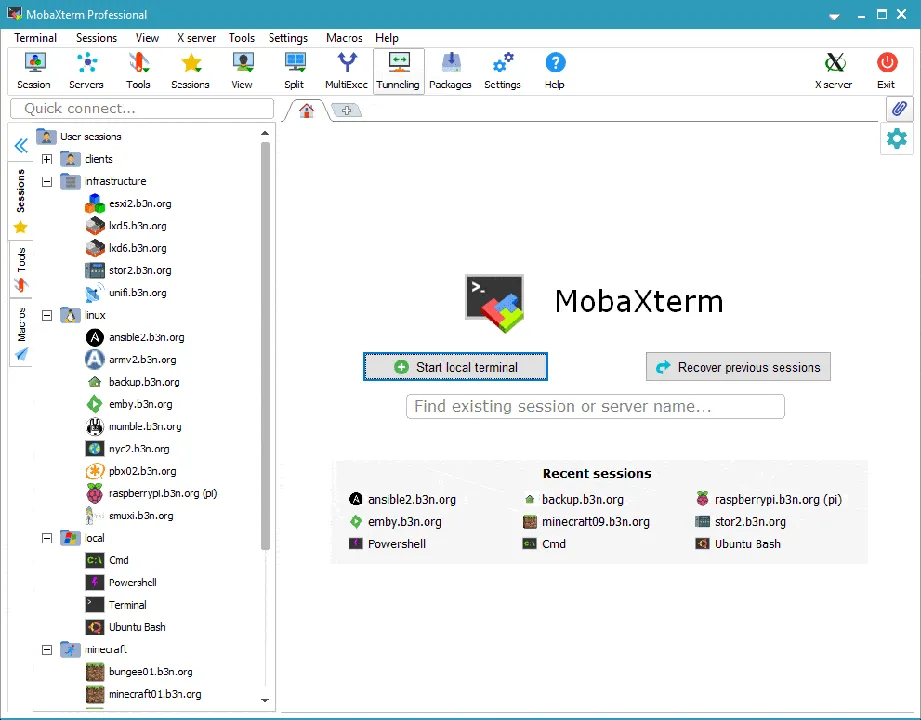
Task: Open Powershell local session in the tree
Action: pos(122,583)
